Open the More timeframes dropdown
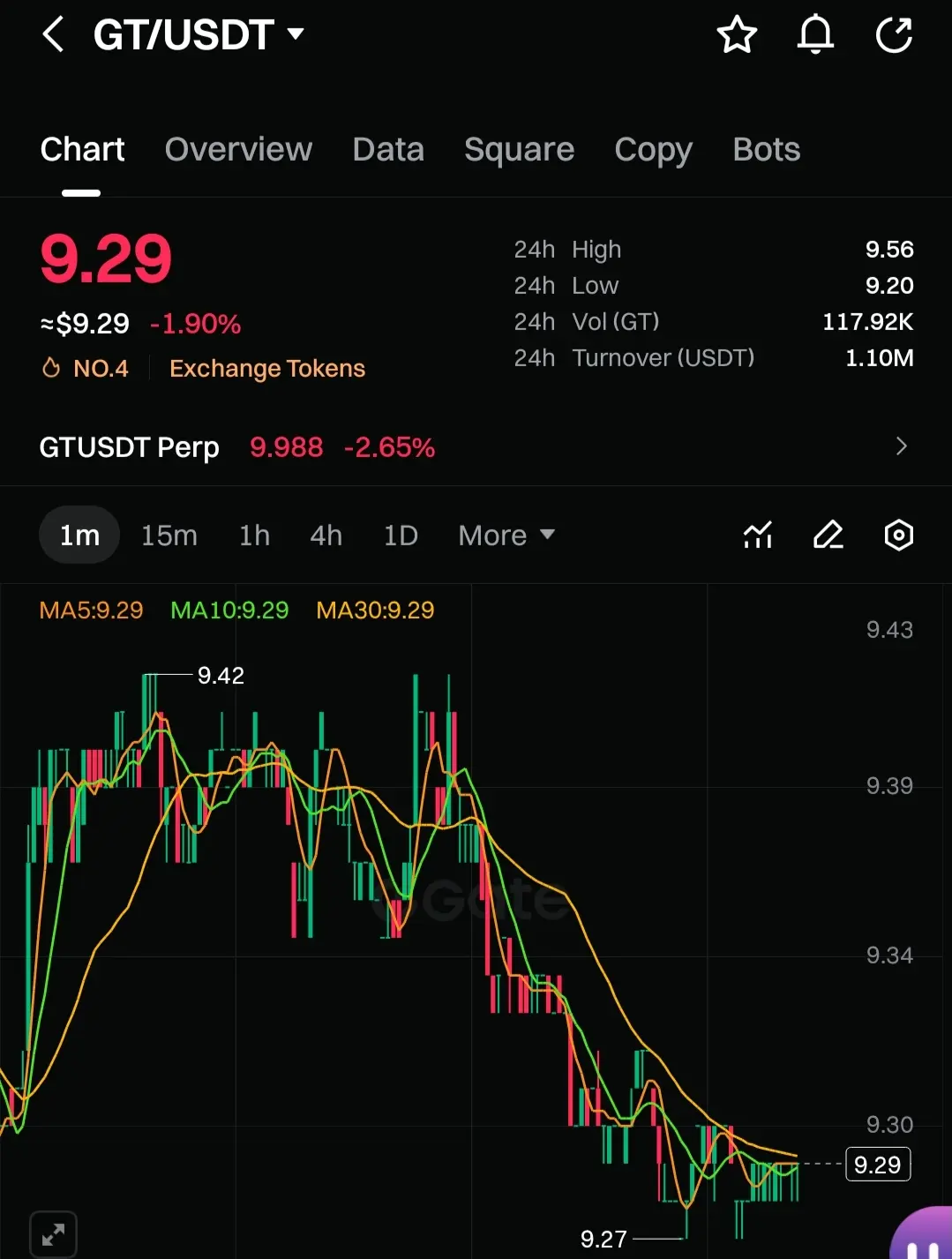Image resolution: width=952 pixels, height=1259 pixels. click(x=506, y=535)
